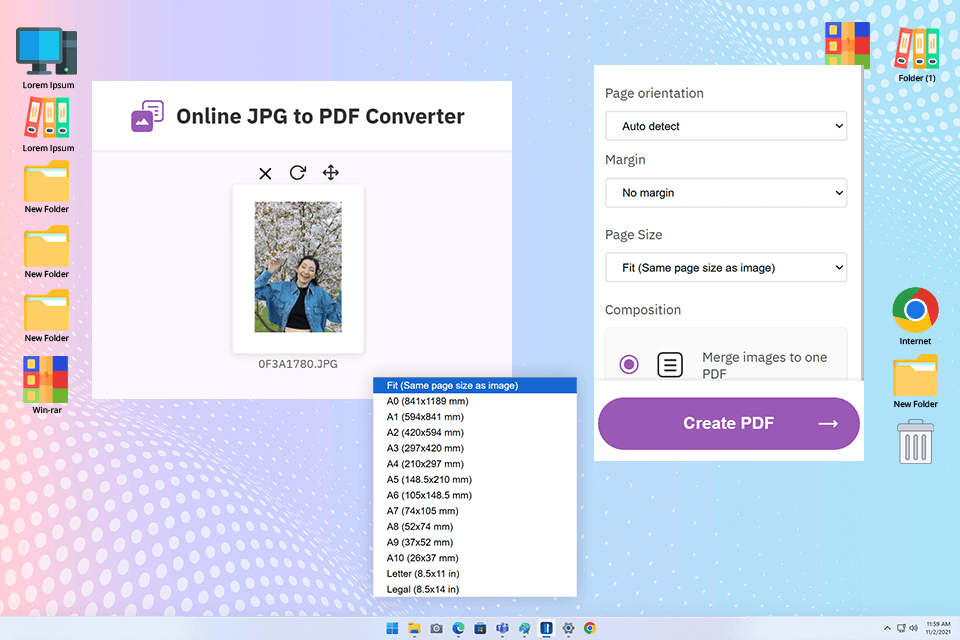Open the Recycle Bin trash icon
The height and width of the screenshot is (640, 960).
pos(915,442)
